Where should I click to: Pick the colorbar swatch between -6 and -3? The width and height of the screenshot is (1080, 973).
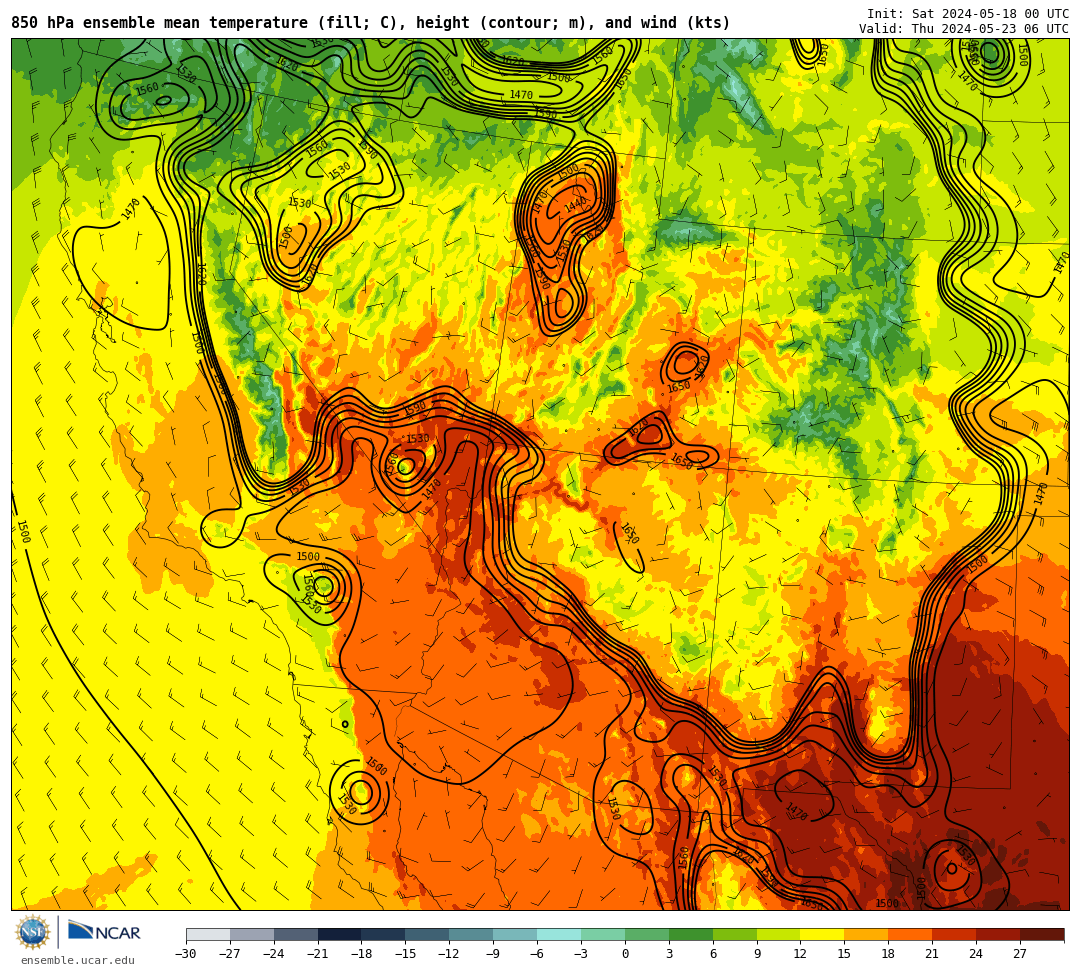pos(559,934)
